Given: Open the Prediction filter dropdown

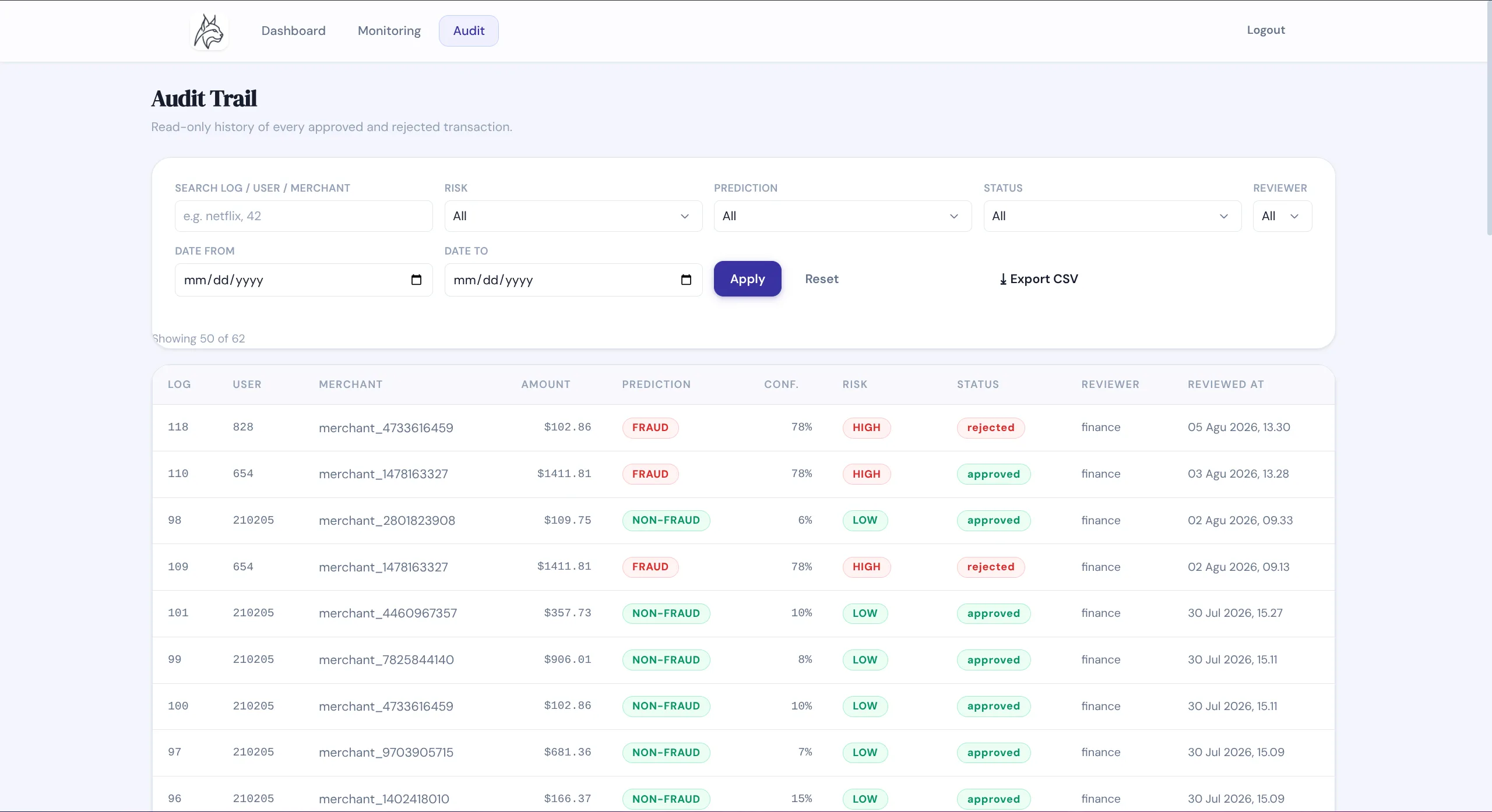Looking at the screenshot, I should pos(843,216).
